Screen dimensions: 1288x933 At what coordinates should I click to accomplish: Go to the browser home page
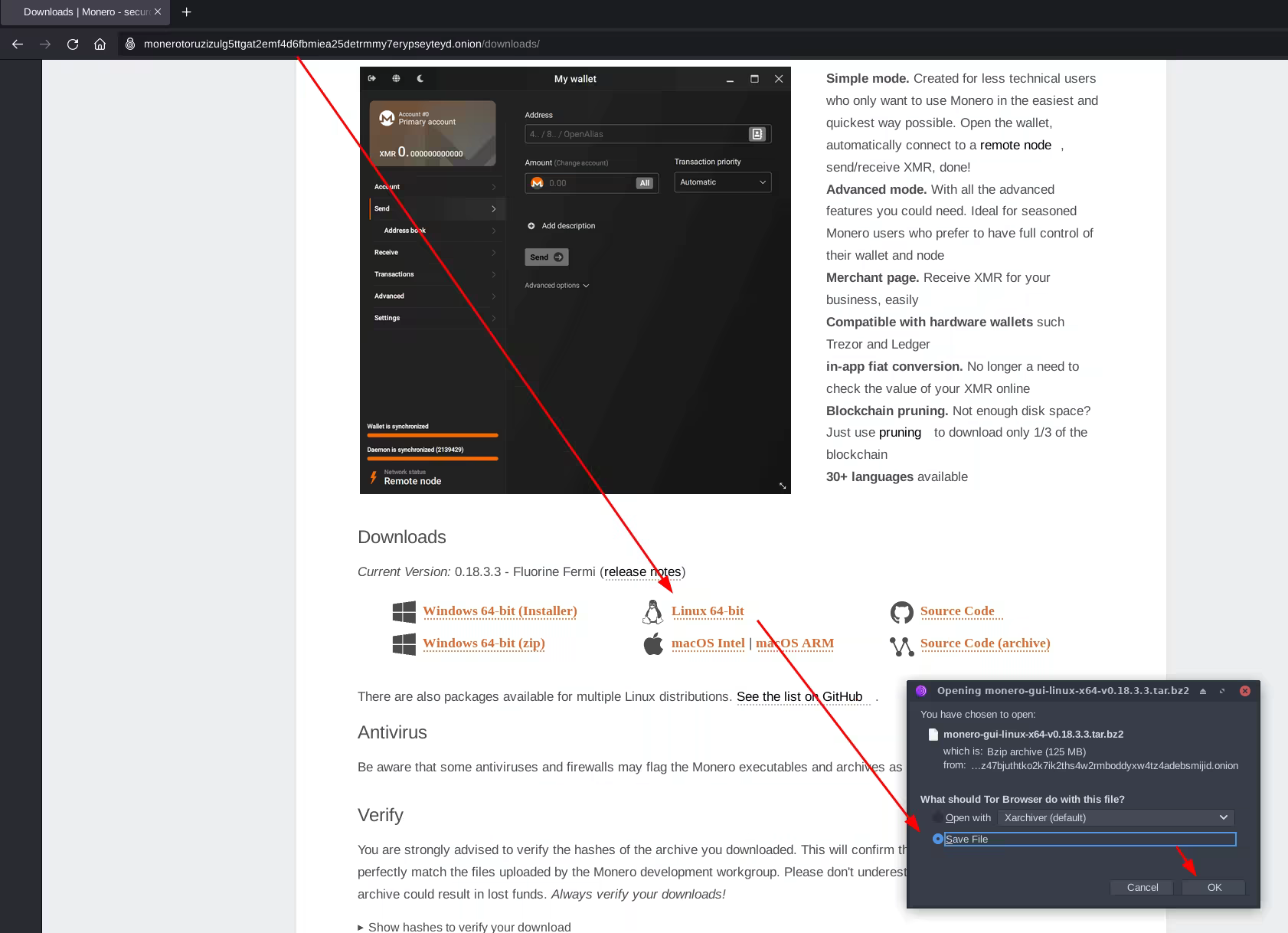coord(100,44)
